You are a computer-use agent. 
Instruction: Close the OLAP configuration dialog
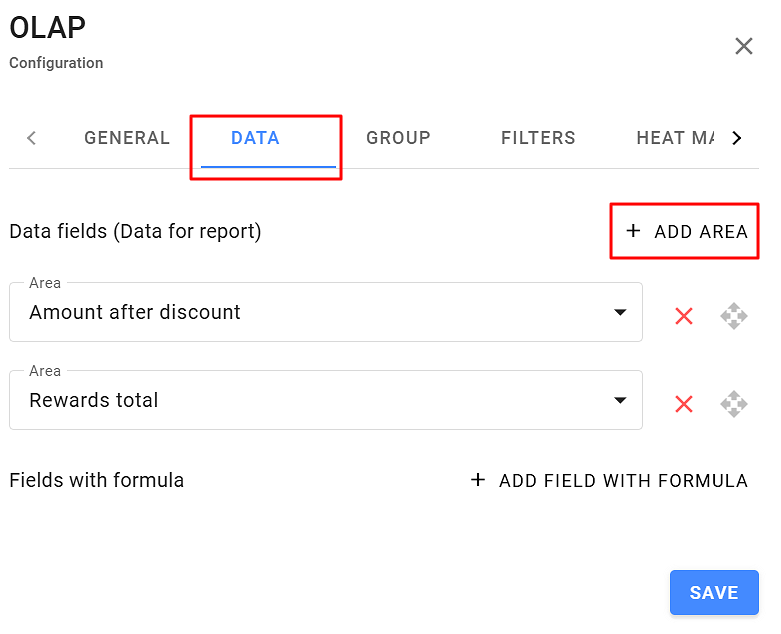[x=744, y=46]
